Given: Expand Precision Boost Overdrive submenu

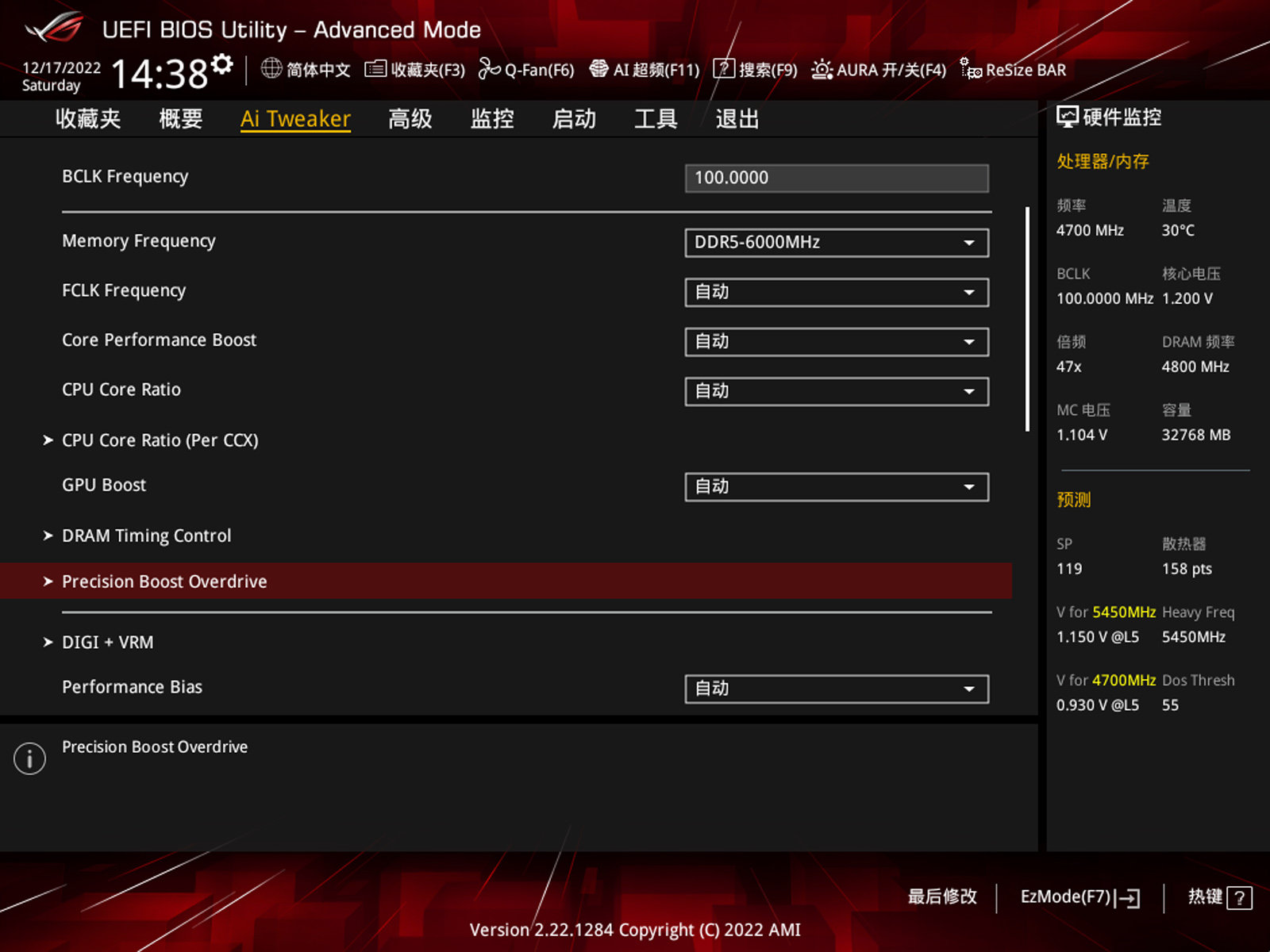Looking at the screenshot, I should (506, 582).
